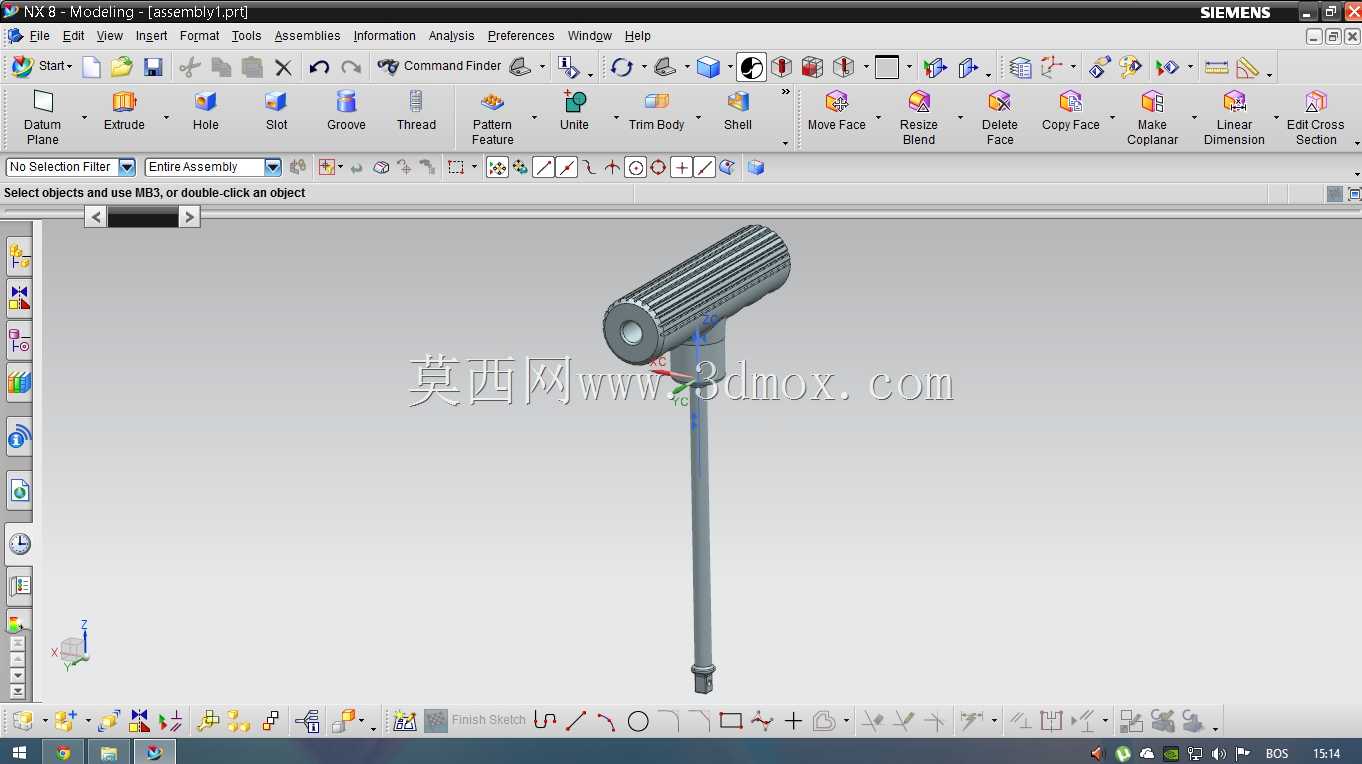Save the part with the floppy icon

coord(153,67)
